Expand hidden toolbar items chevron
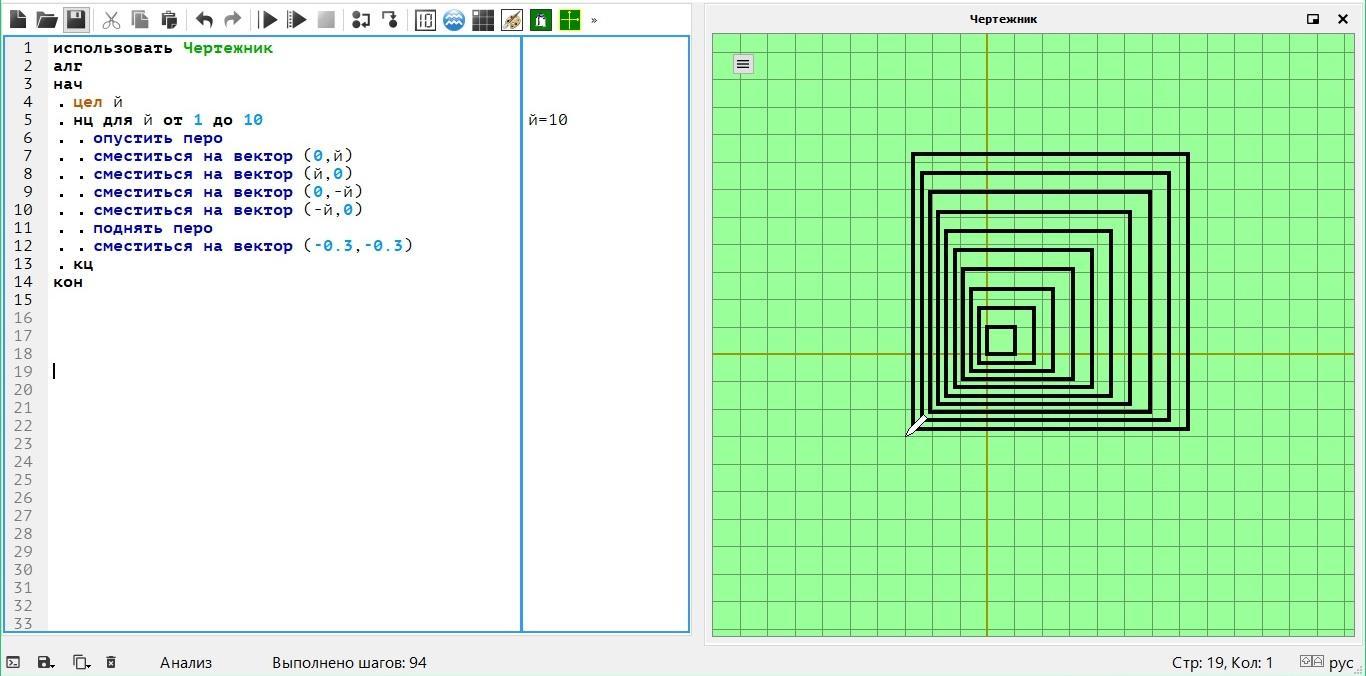The width and height of the screenshot is (1366, 676). point(594,19)
